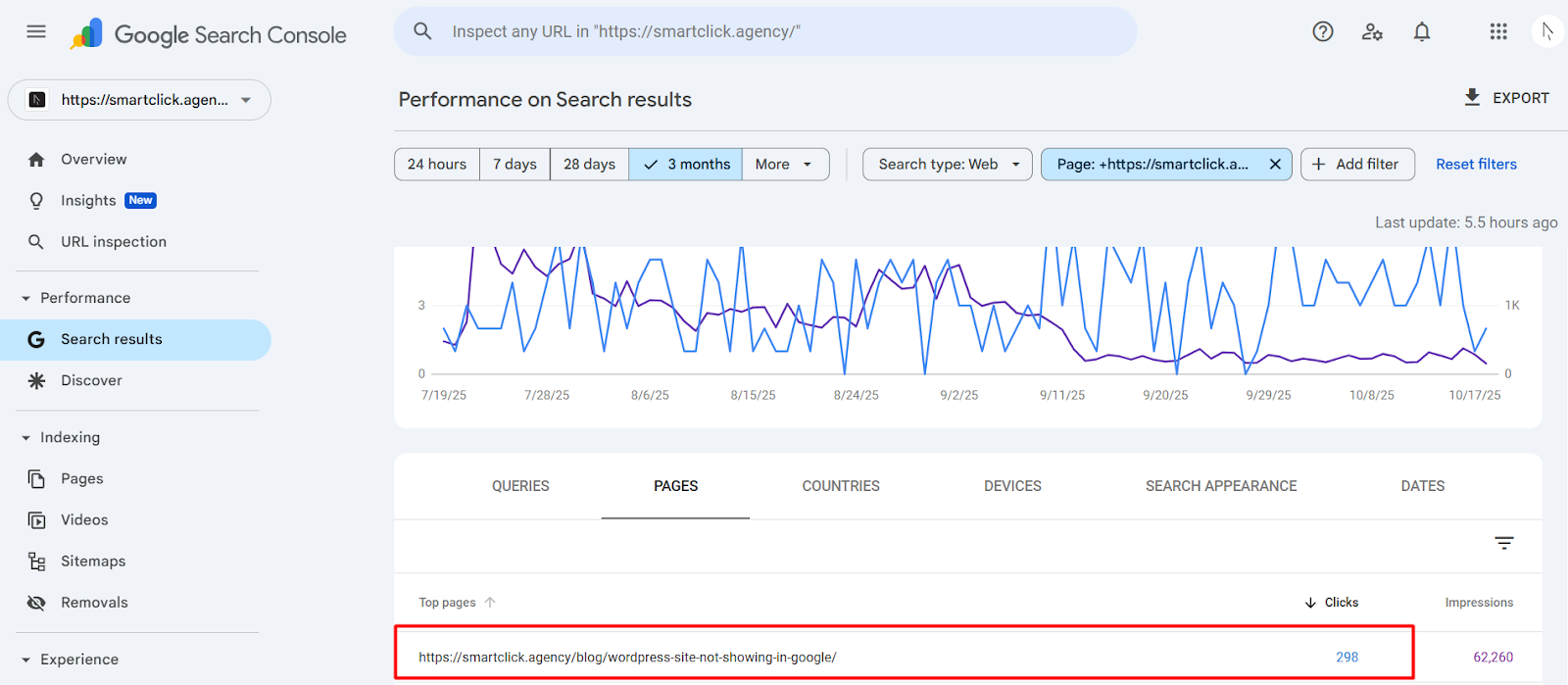
Task: Collapse the Experience section
Action: [x=26, y=660]
